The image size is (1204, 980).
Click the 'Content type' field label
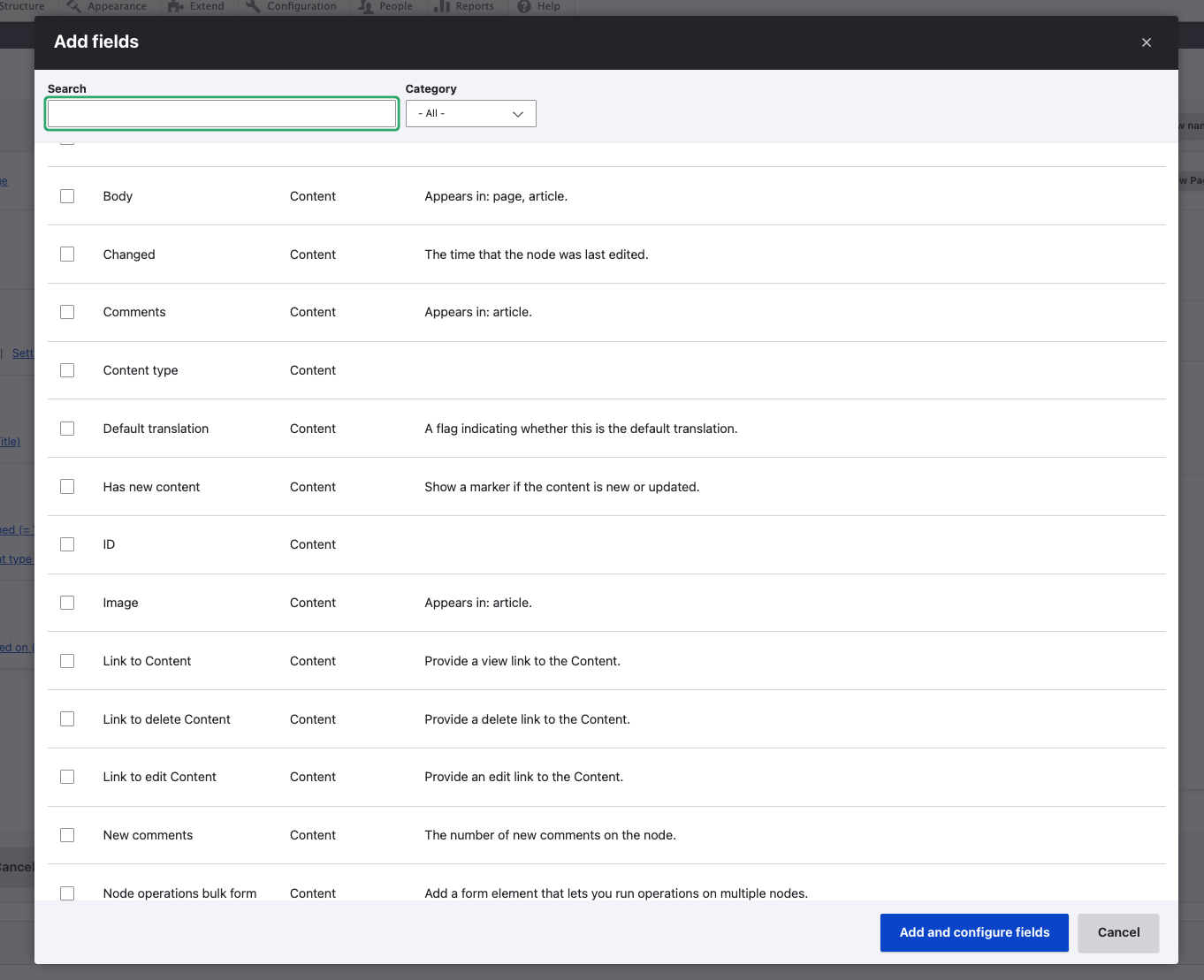point(141,370)
